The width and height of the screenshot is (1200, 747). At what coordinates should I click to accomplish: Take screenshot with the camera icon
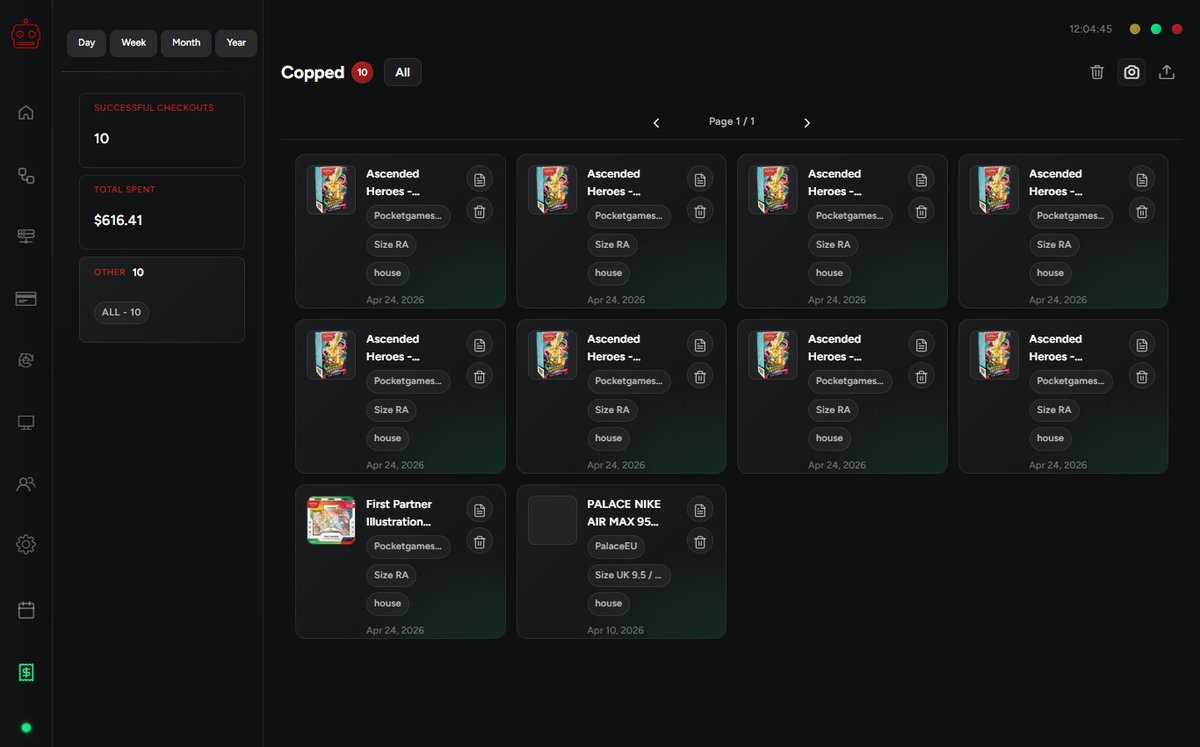tap(1131, 72)
